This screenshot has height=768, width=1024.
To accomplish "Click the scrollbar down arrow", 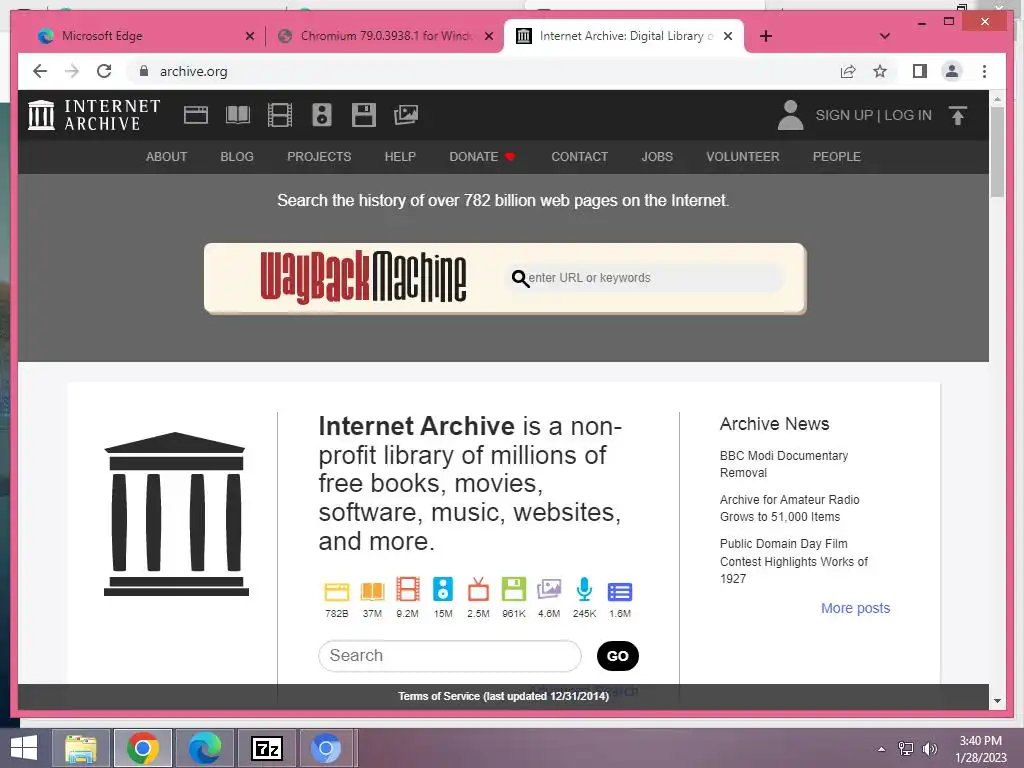I will point(997,701).
